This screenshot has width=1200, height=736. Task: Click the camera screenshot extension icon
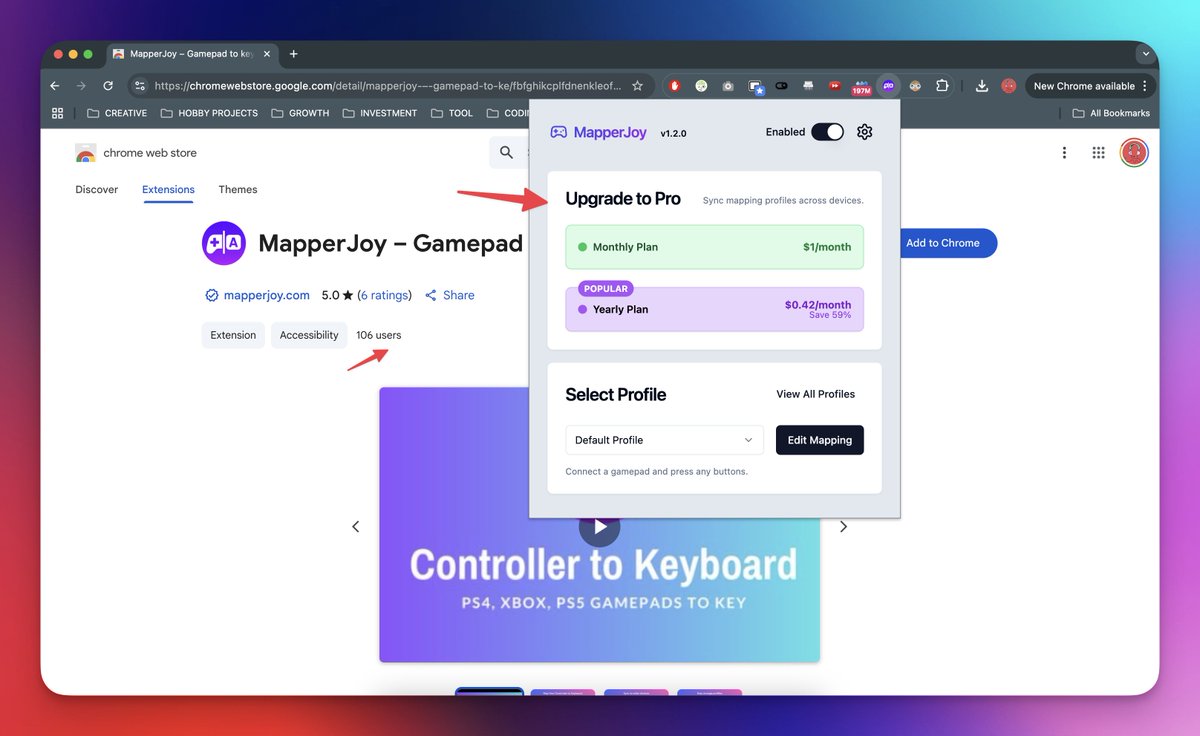pyautogui.click(x=728, y=86)
